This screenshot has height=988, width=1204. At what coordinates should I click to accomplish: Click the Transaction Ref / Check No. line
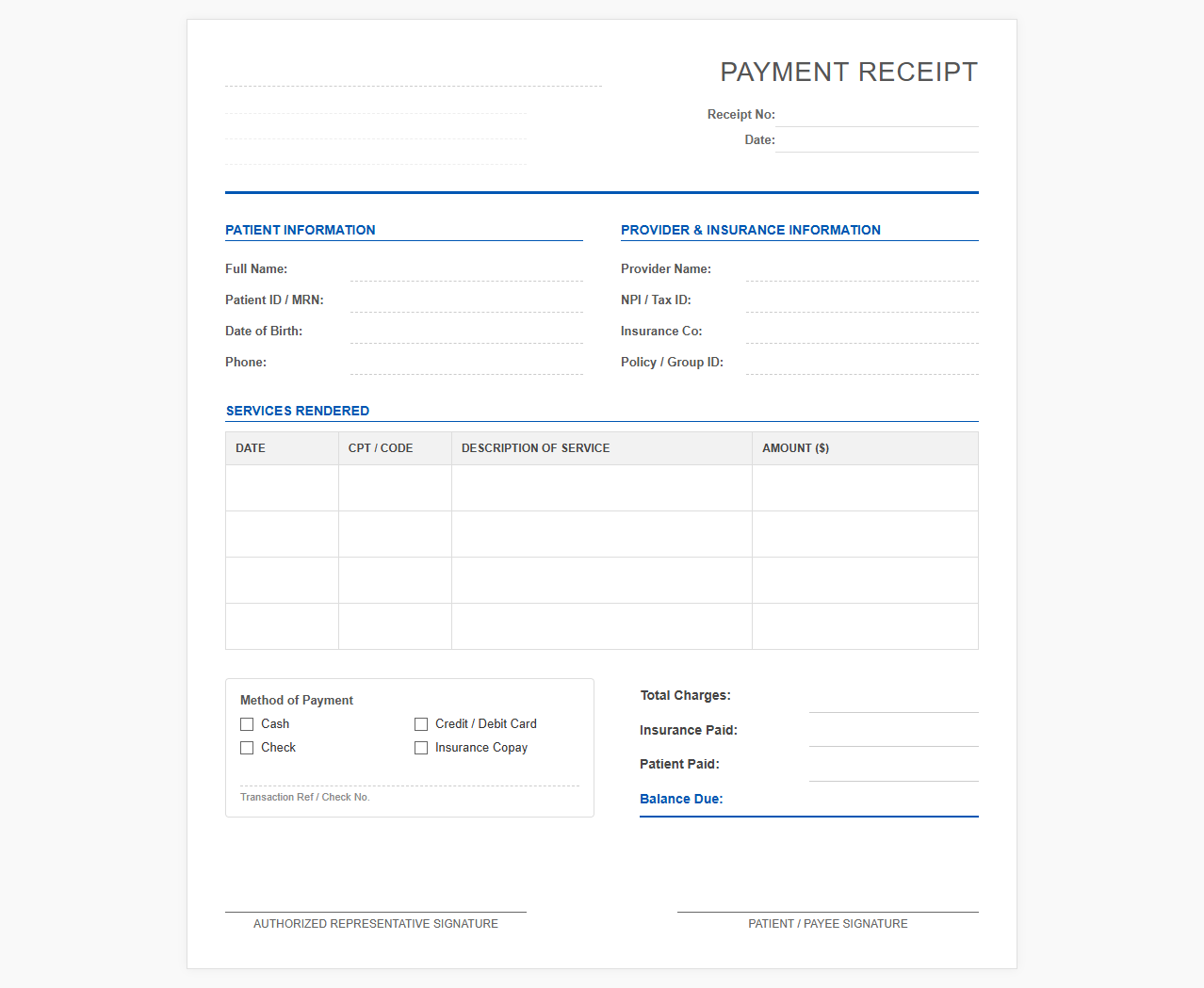(410, 775)
